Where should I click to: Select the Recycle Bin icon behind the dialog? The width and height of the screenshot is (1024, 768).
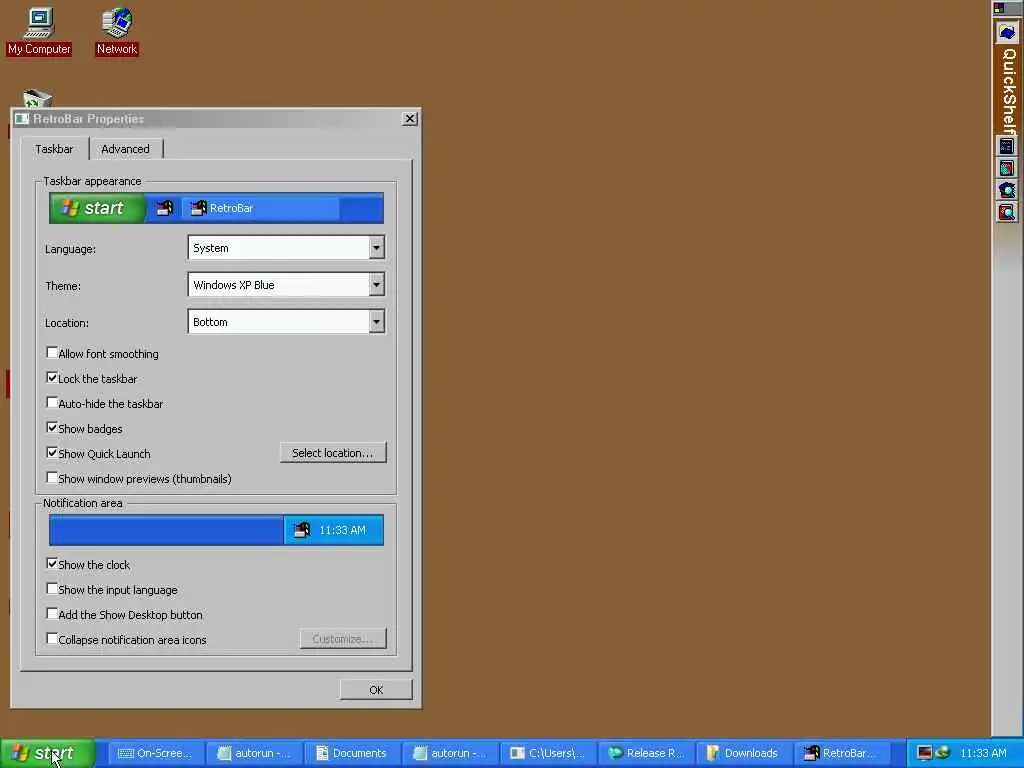tap(37, 99)
